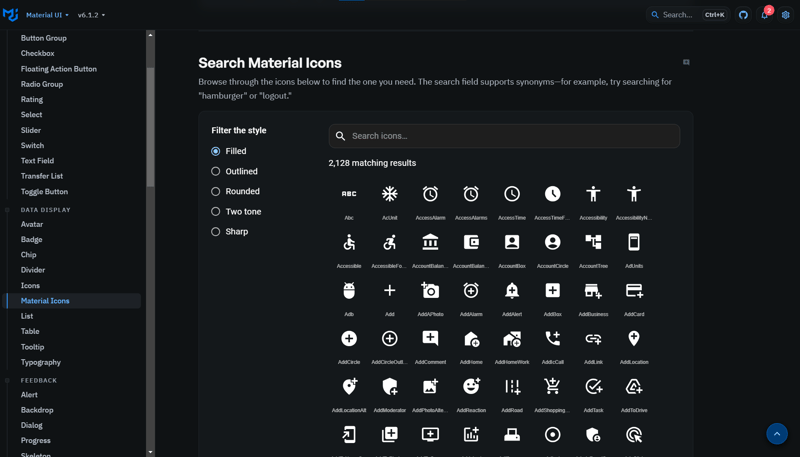Click the AdUnits phone icon
Viewport: 800px width, 457px height.
(634, 242)
